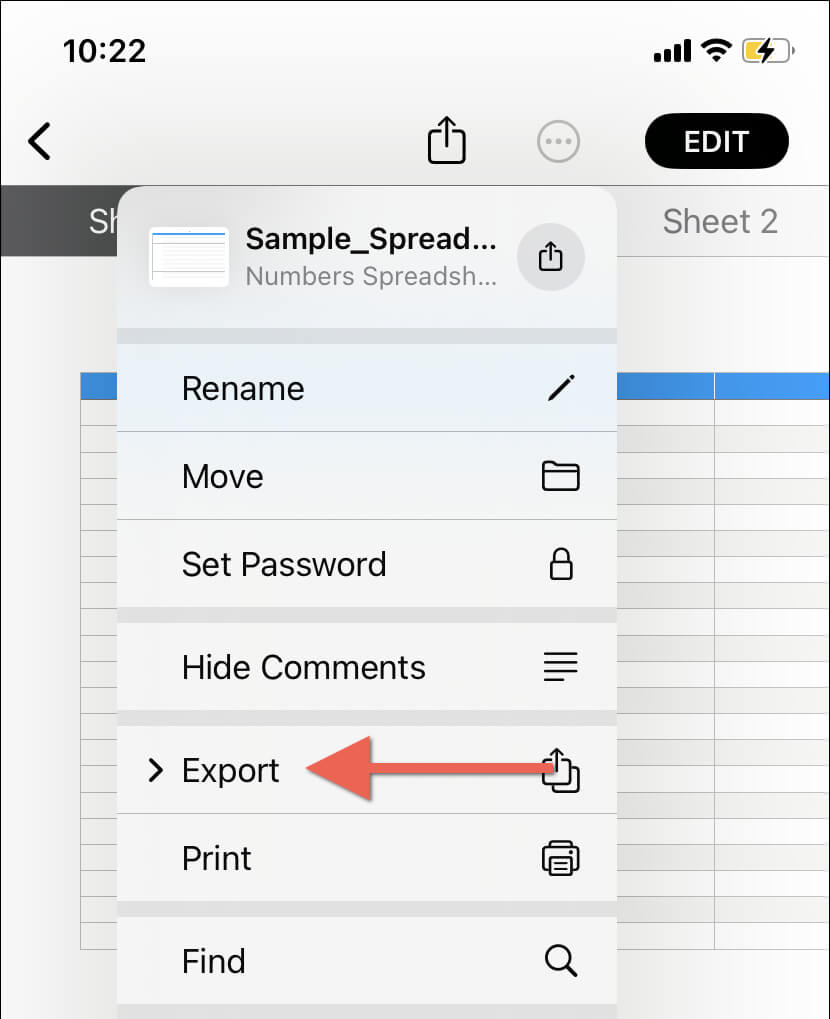
Task: Click the lock icon for Set Password
Action: coord(561,563)
